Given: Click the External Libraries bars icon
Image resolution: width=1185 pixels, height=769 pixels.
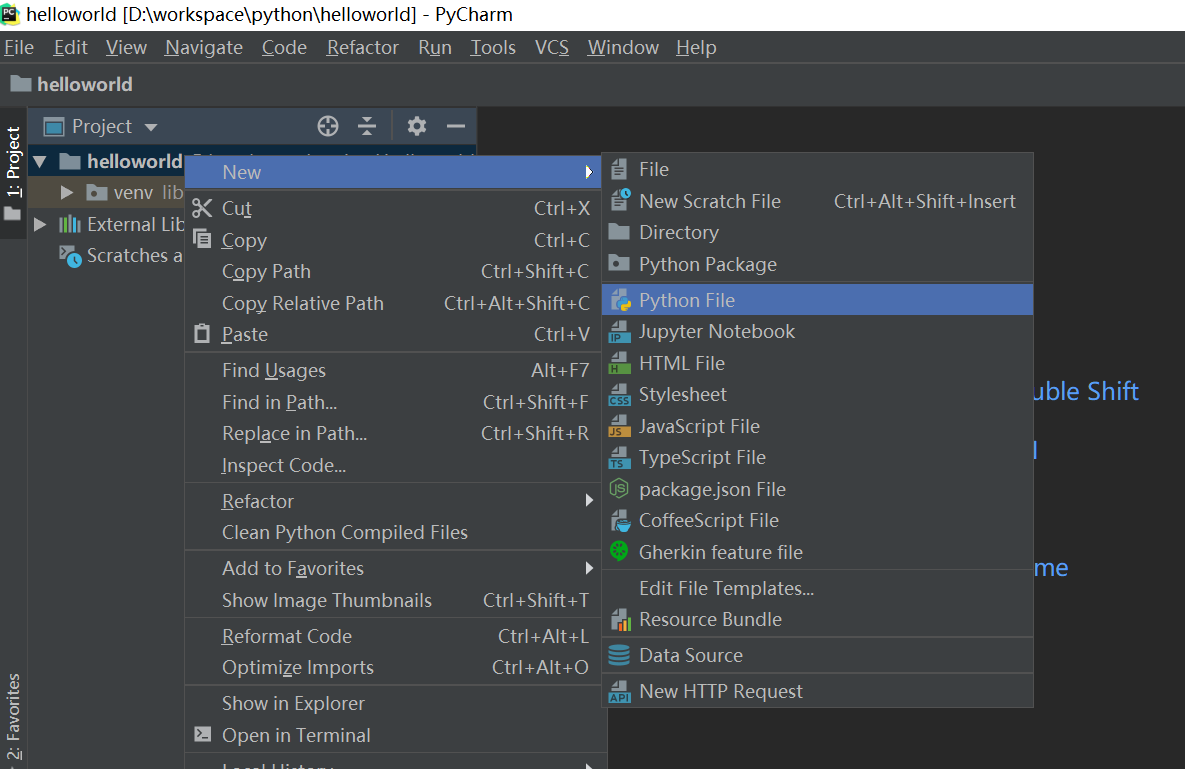Looking at the screenshot, I should (x=70, y=224).
